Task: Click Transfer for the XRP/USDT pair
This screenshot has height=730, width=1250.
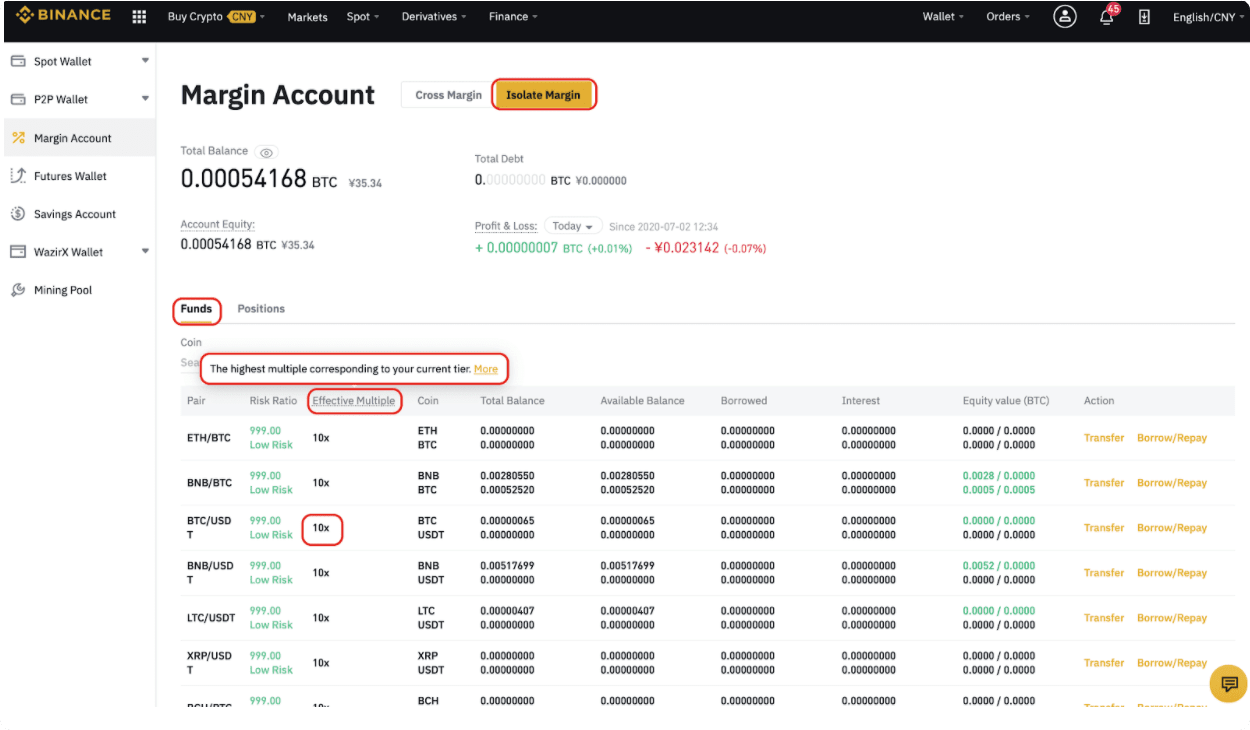Action: [x=1104, y=663]
